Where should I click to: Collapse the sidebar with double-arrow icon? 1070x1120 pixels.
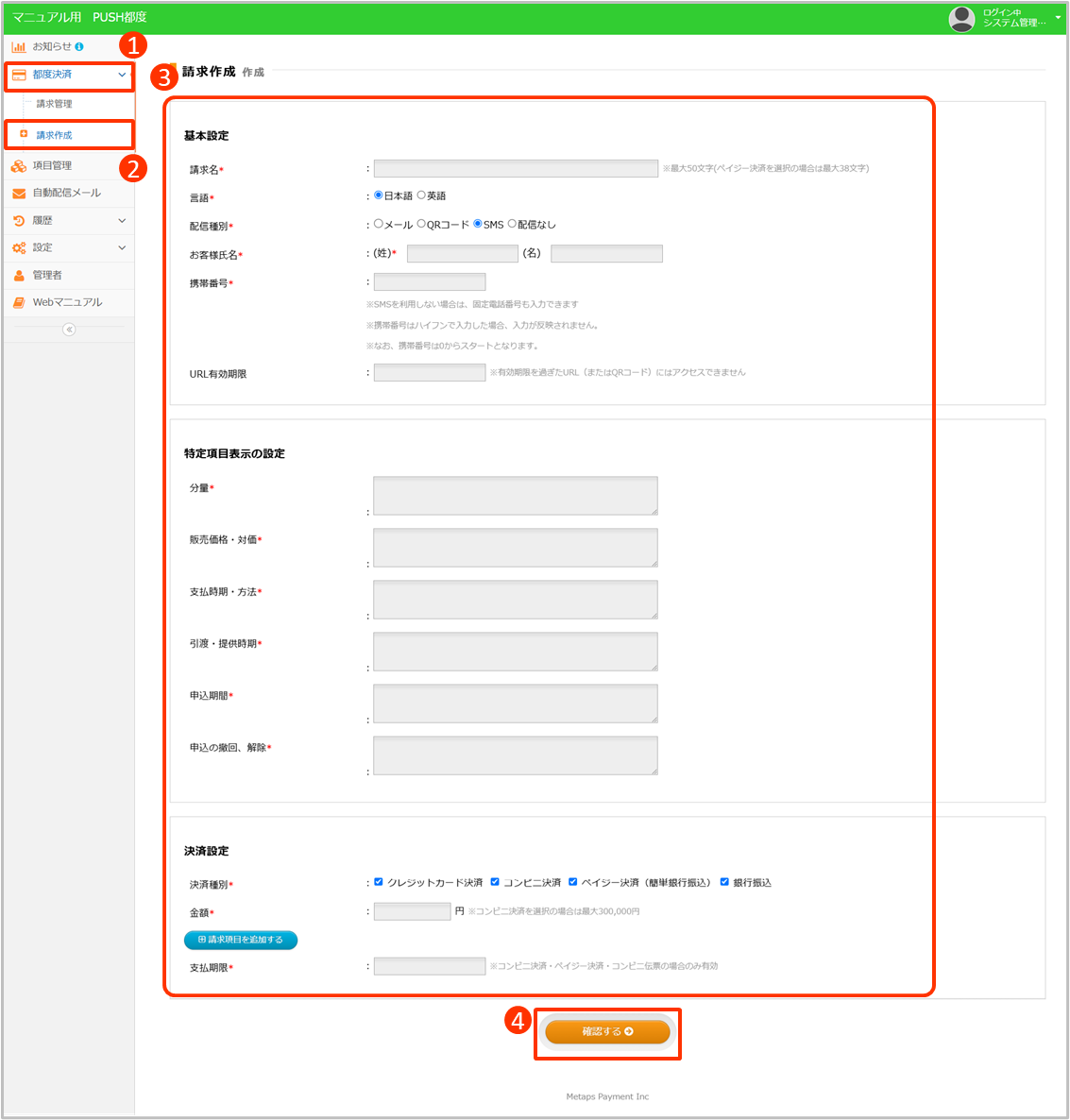[69, 330]
